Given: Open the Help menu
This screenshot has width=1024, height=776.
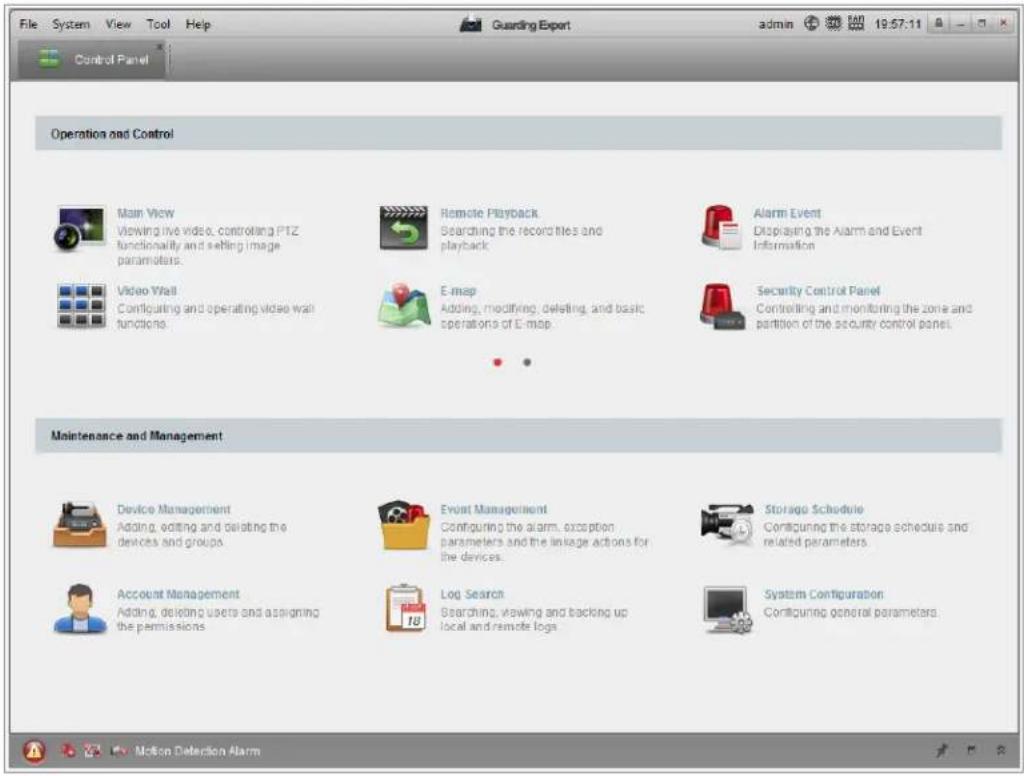Looking at the screenshot, I should [x=198, y=24].
